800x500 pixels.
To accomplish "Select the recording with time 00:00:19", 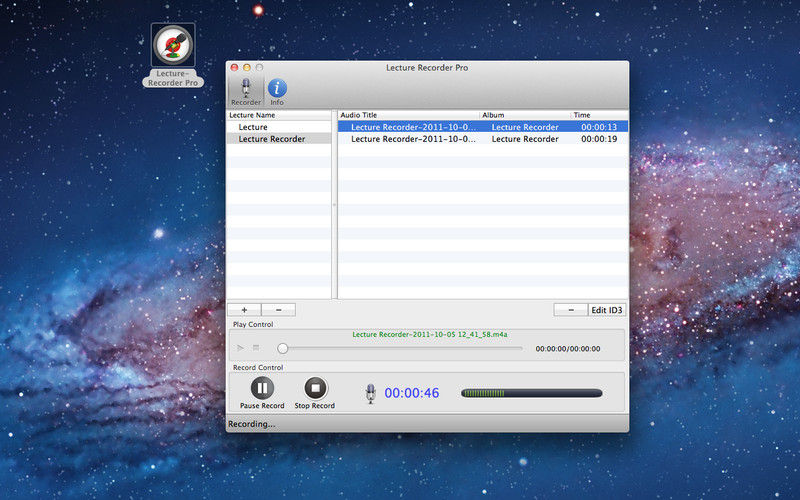I will [483, 139].
